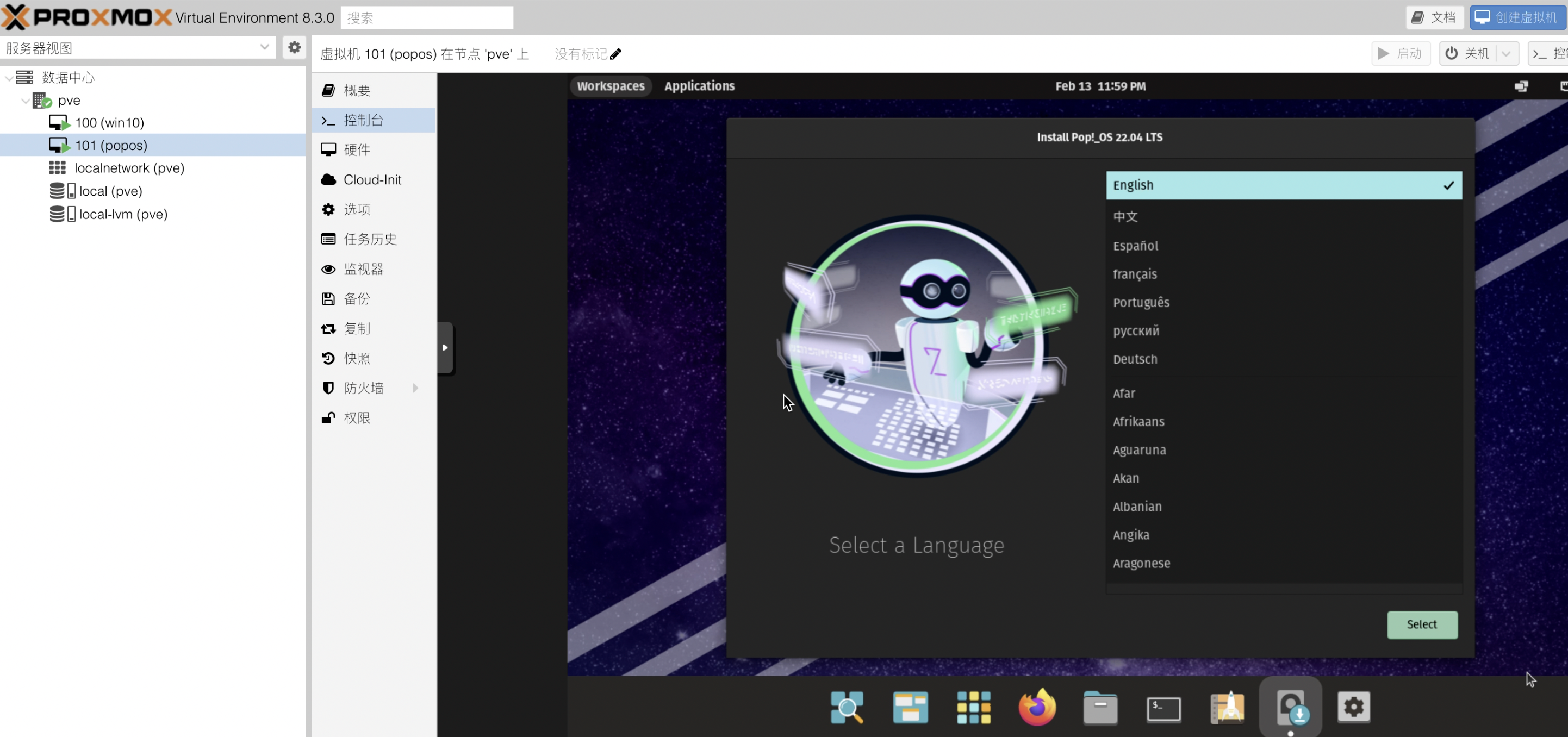Open the 选项 options tab

pyautogui.click(x=374, y=209)
